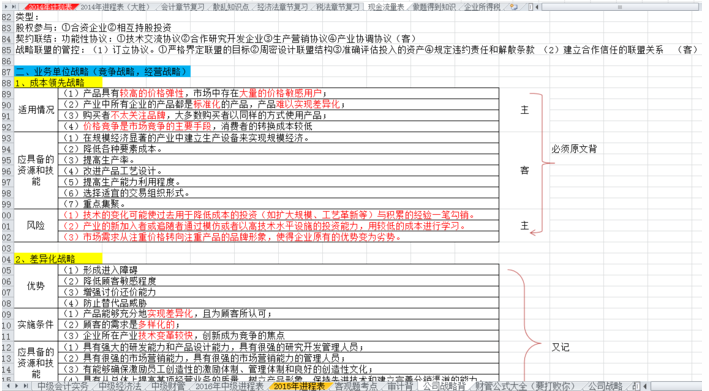709x391 pixels.
Task: Click the top horizontal scrollbar thumb
Action: click(x=619, y=7)
